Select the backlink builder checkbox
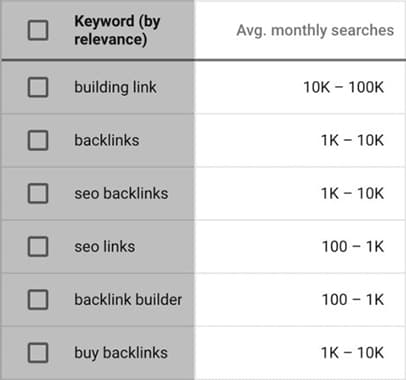 tap(38, 300)
